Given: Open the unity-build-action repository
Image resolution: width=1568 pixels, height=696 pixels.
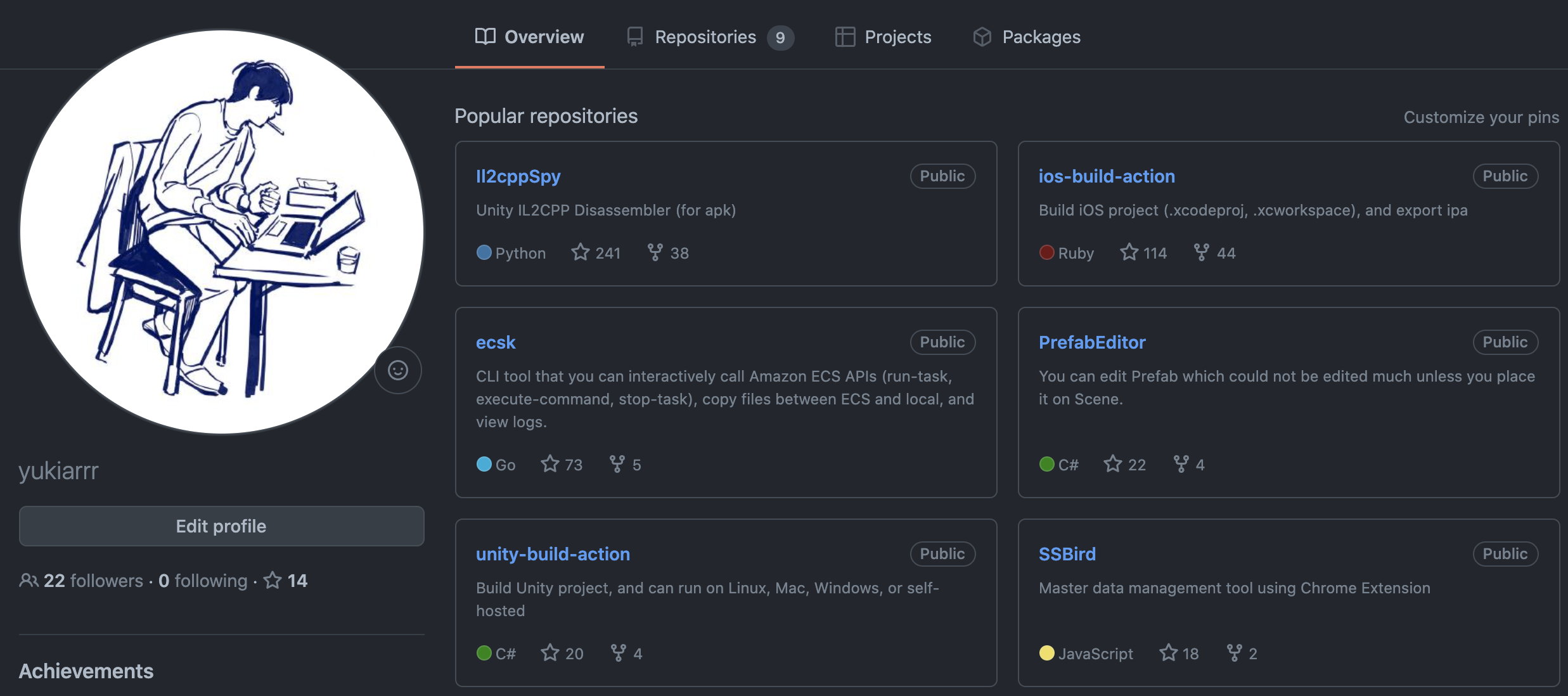Looking at the screenshot, I should click(x=553, y=554).
